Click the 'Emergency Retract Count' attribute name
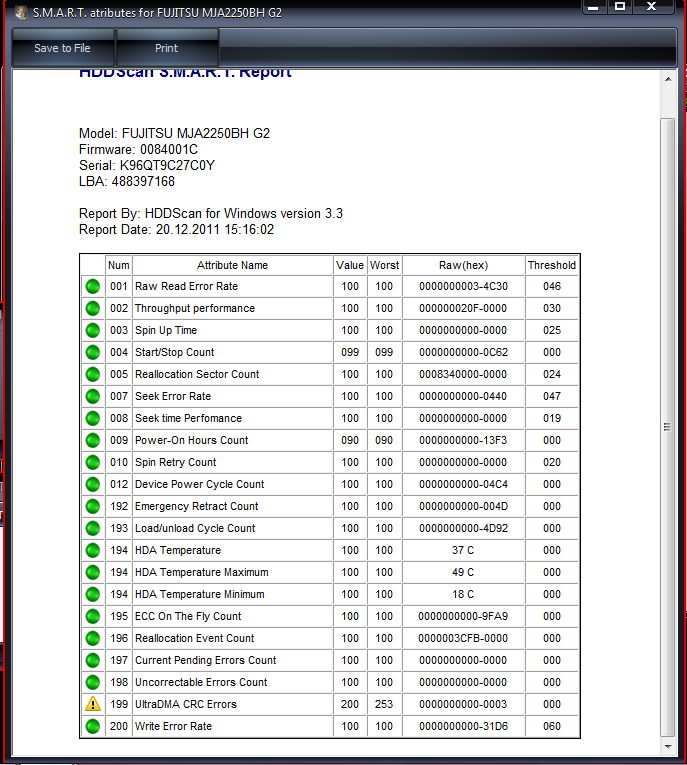This screenshot has width=687, height=765. [197, 506]
